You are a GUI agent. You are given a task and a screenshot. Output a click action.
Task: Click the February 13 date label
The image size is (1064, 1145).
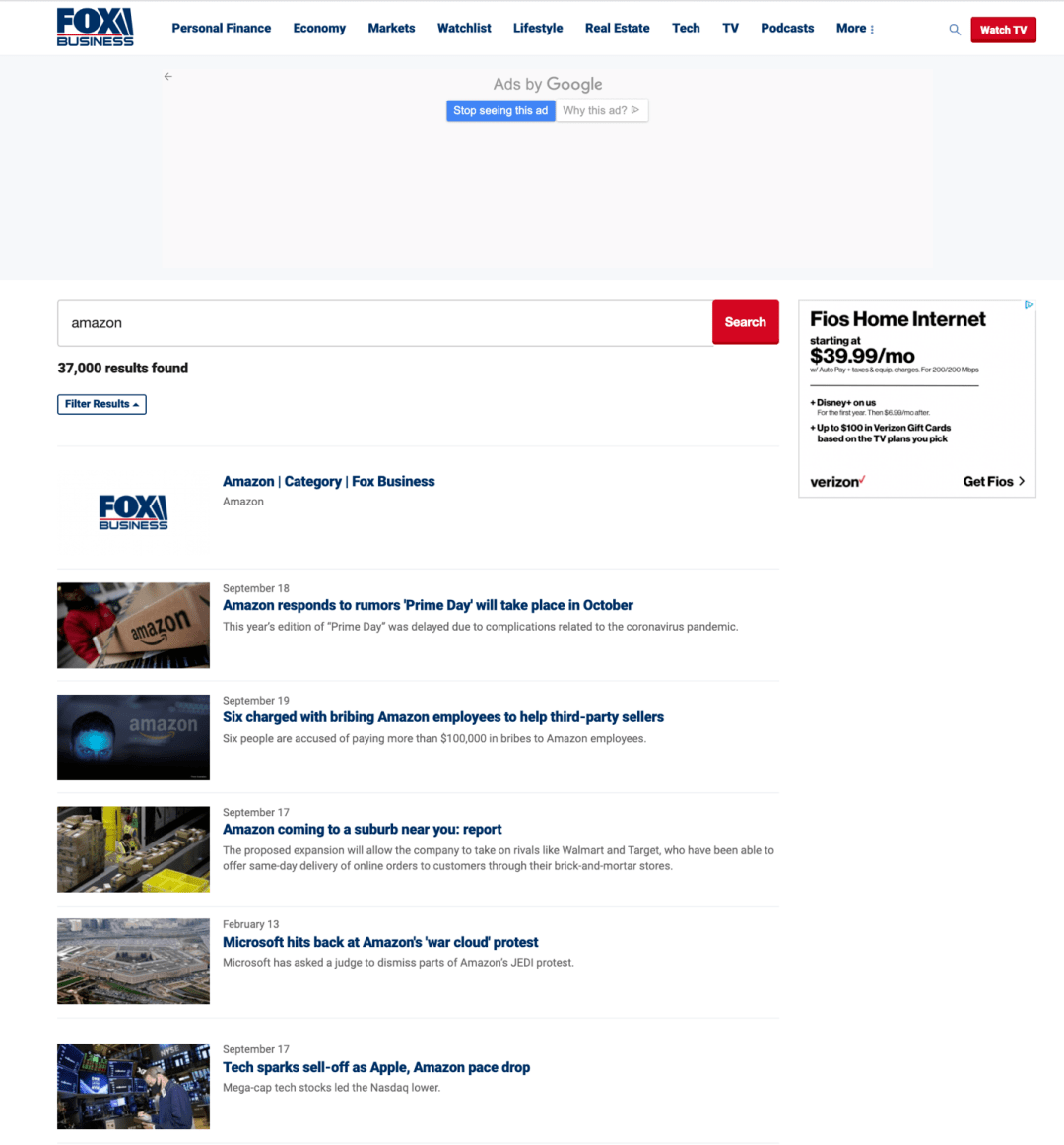click(x=250, y=924)
